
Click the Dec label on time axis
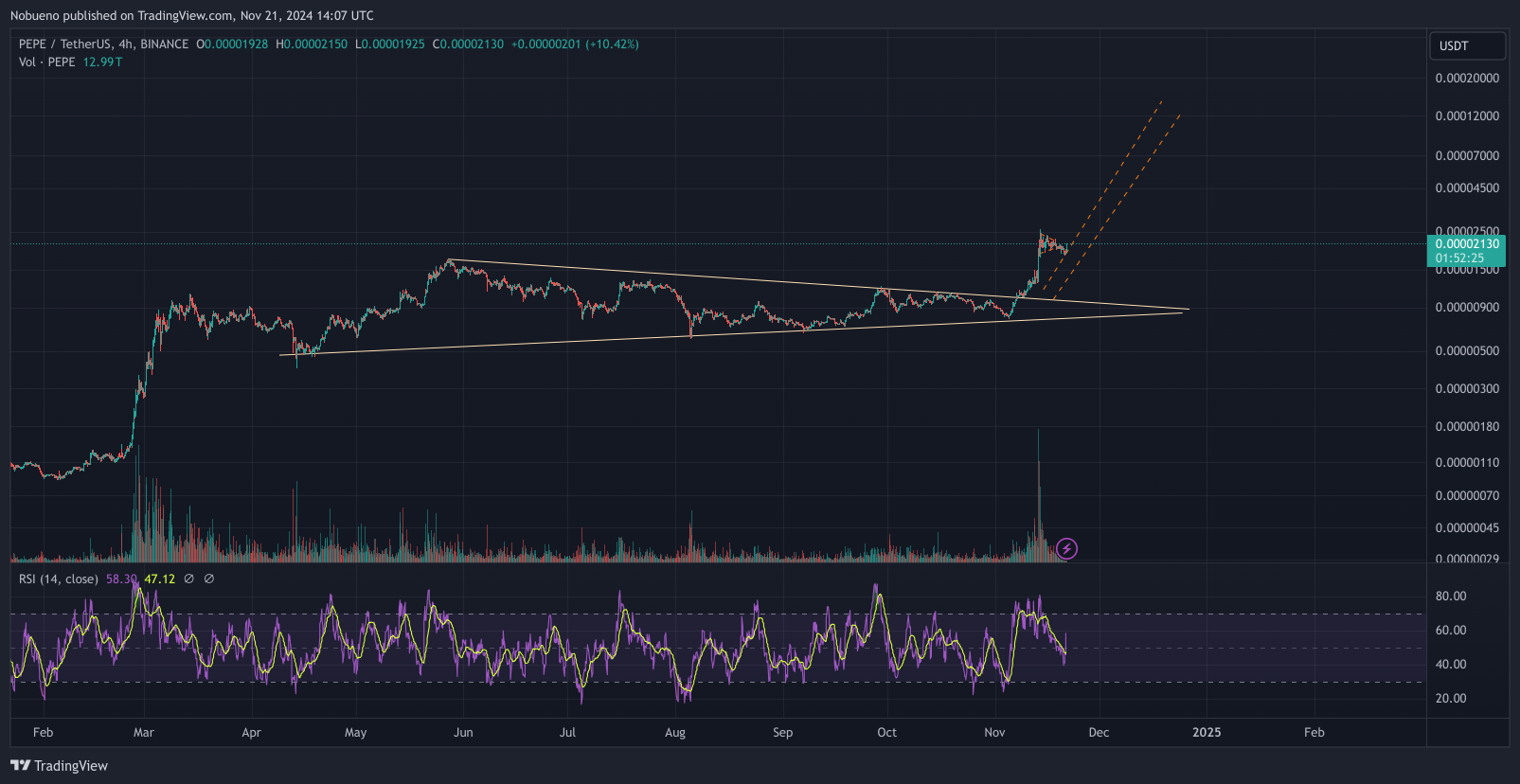click(x=1099, y=733)
